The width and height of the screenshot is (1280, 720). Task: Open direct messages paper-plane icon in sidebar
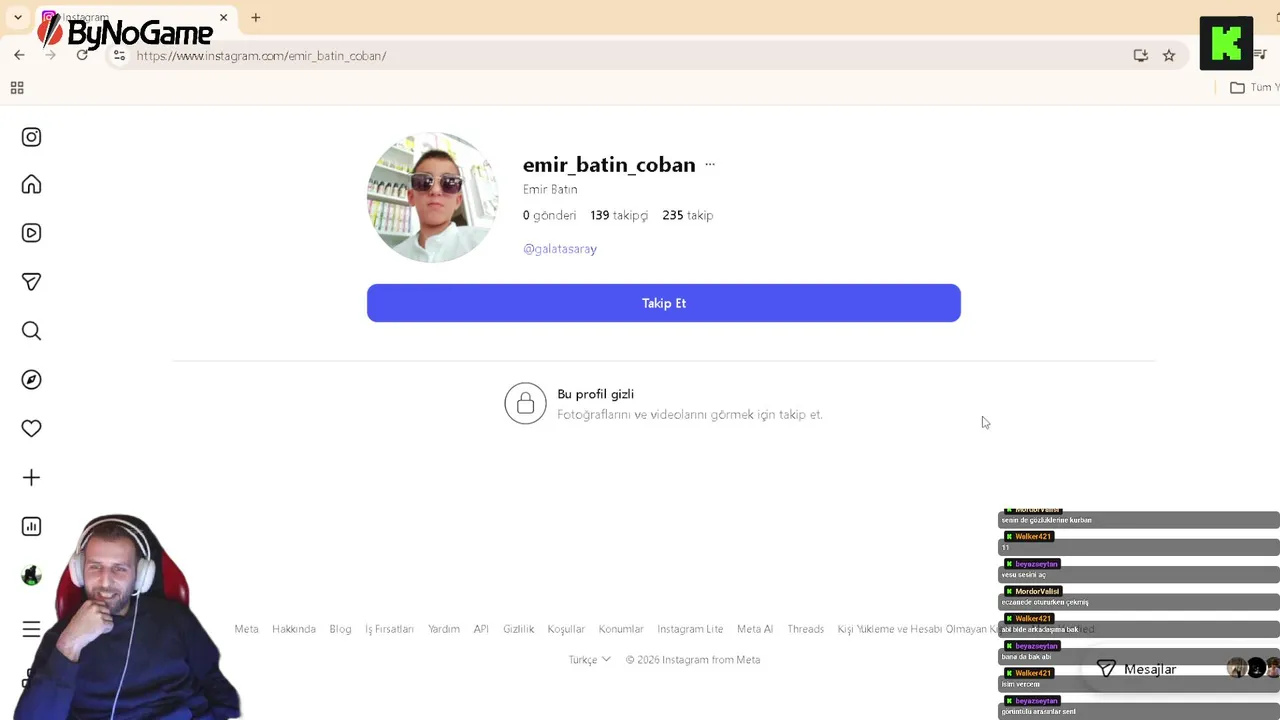[x=31, y=282]
